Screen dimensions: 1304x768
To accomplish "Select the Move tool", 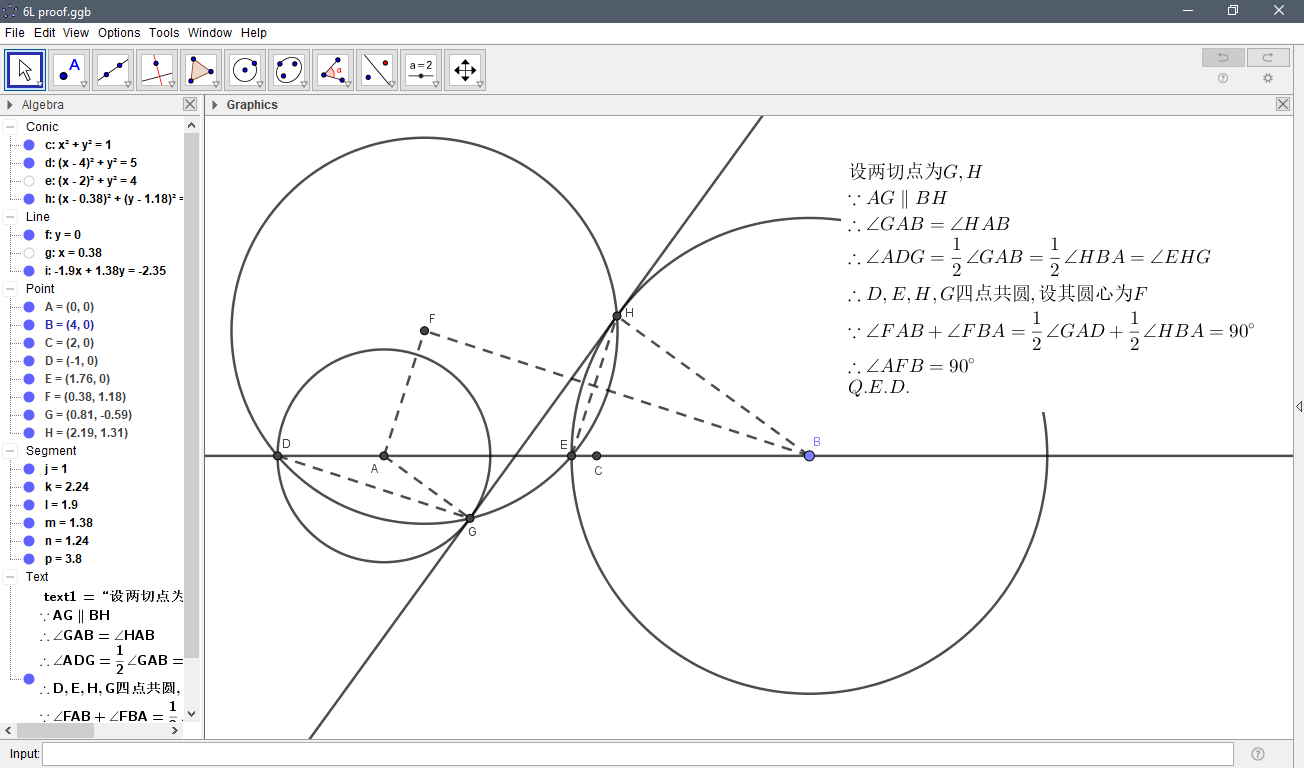I will coord(24,69).
